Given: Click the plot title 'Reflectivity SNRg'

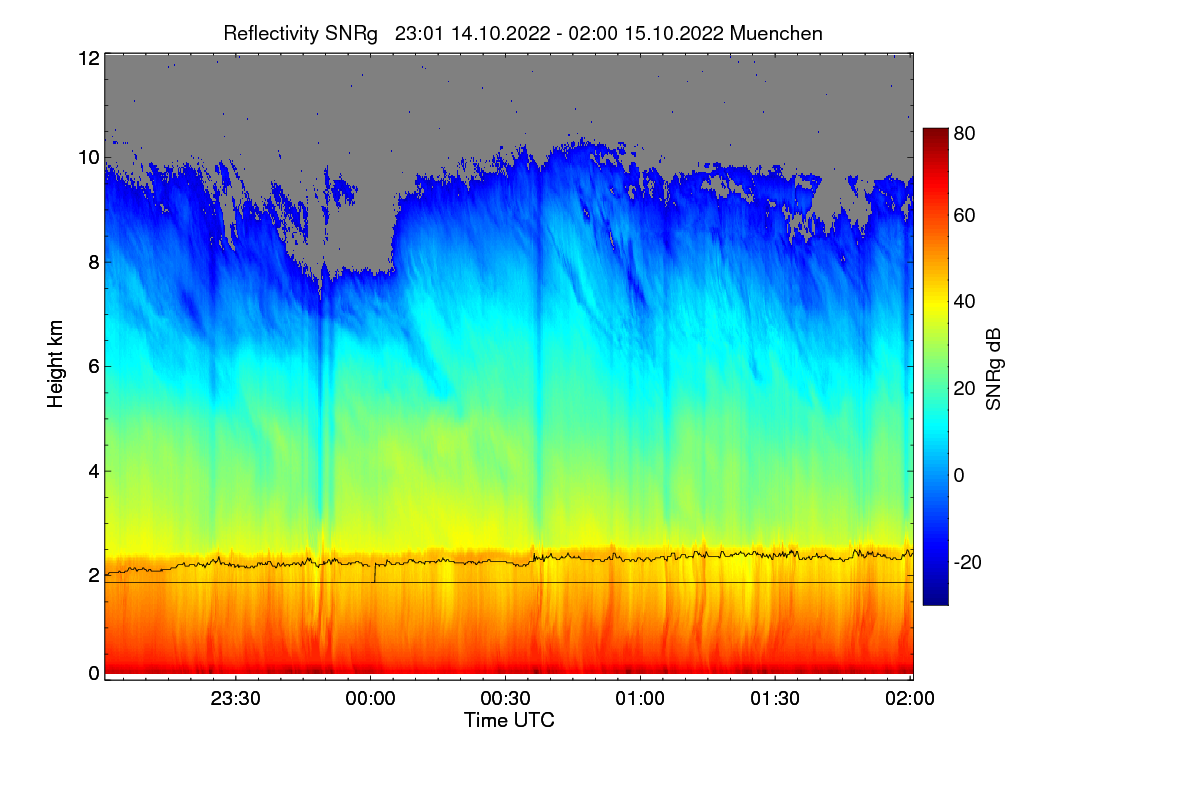Looking at the screenshot, I should [300, 33].
